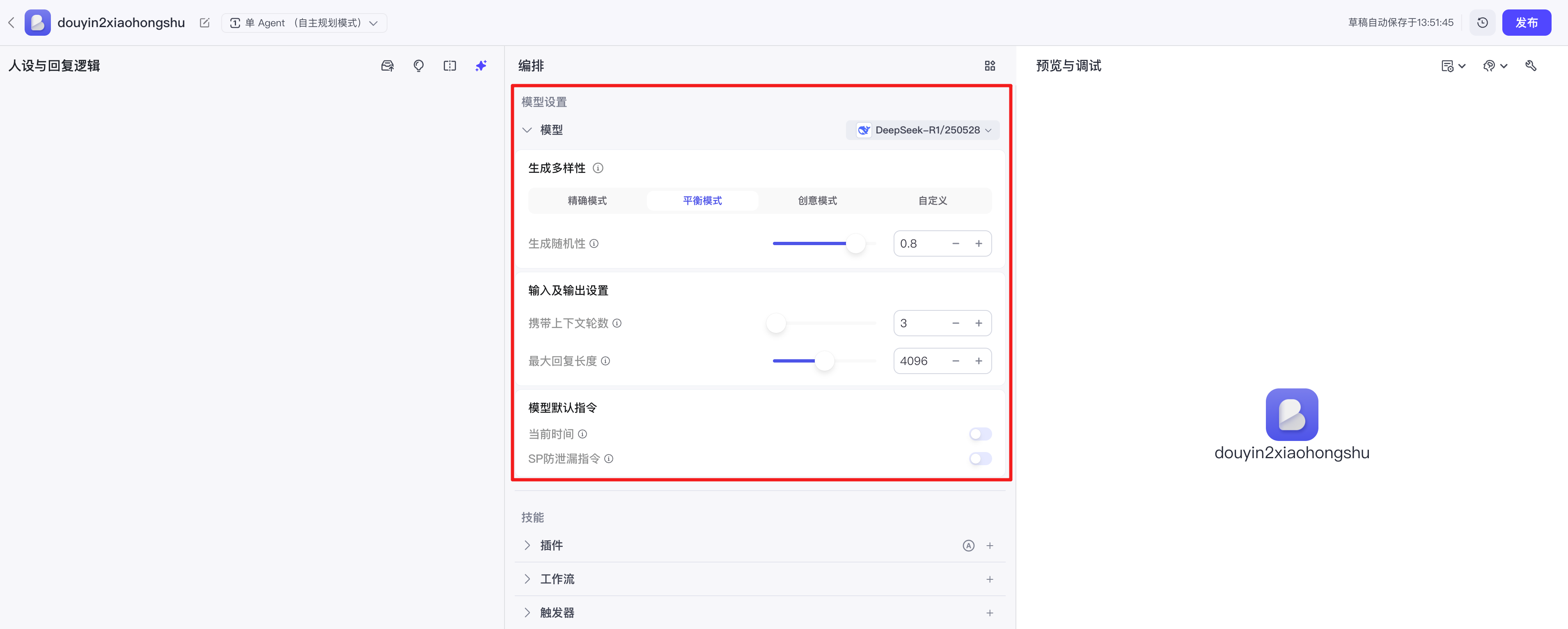Switch to 自定义 tab
The height and width of the screenshot is (629, 1568).
932,200
